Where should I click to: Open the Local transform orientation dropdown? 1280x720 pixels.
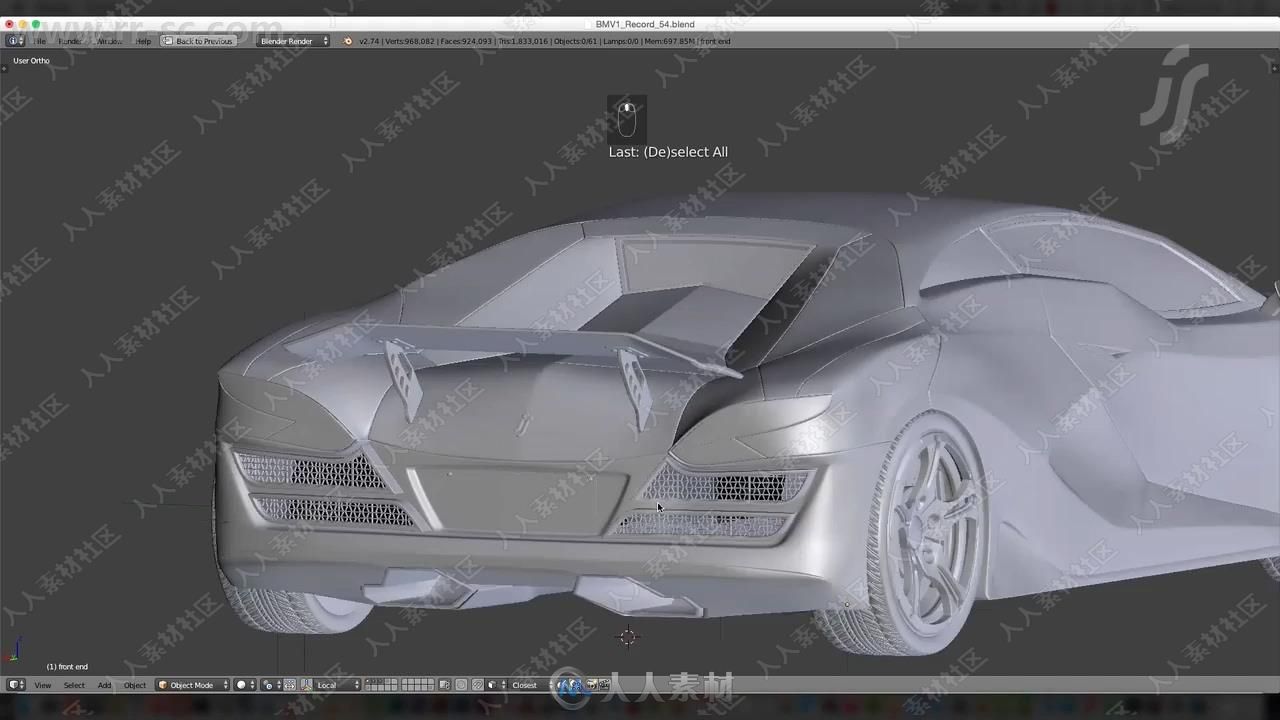(337, 685)
